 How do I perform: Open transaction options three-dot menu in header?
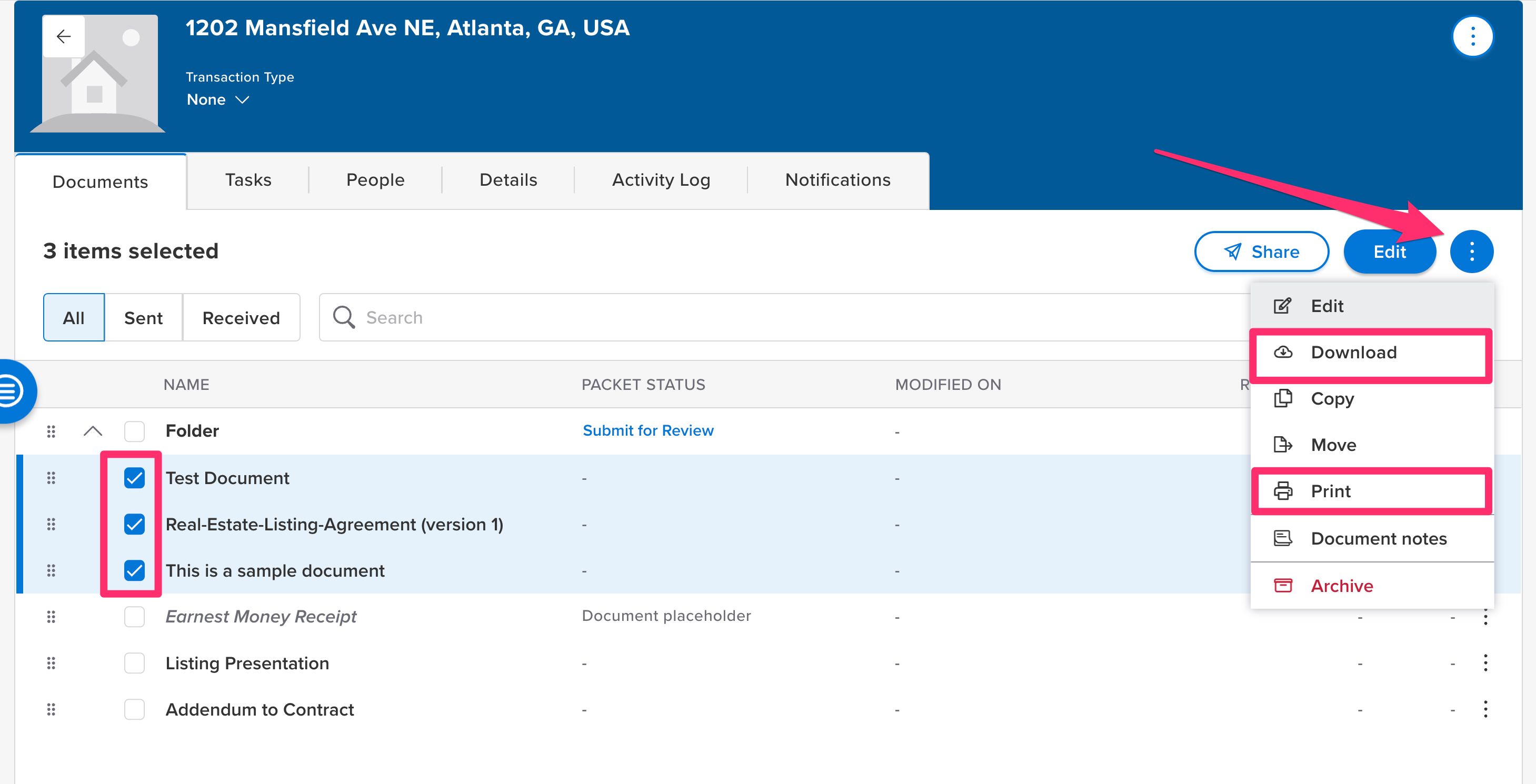pyautogui.click(x=1472, y=36)
